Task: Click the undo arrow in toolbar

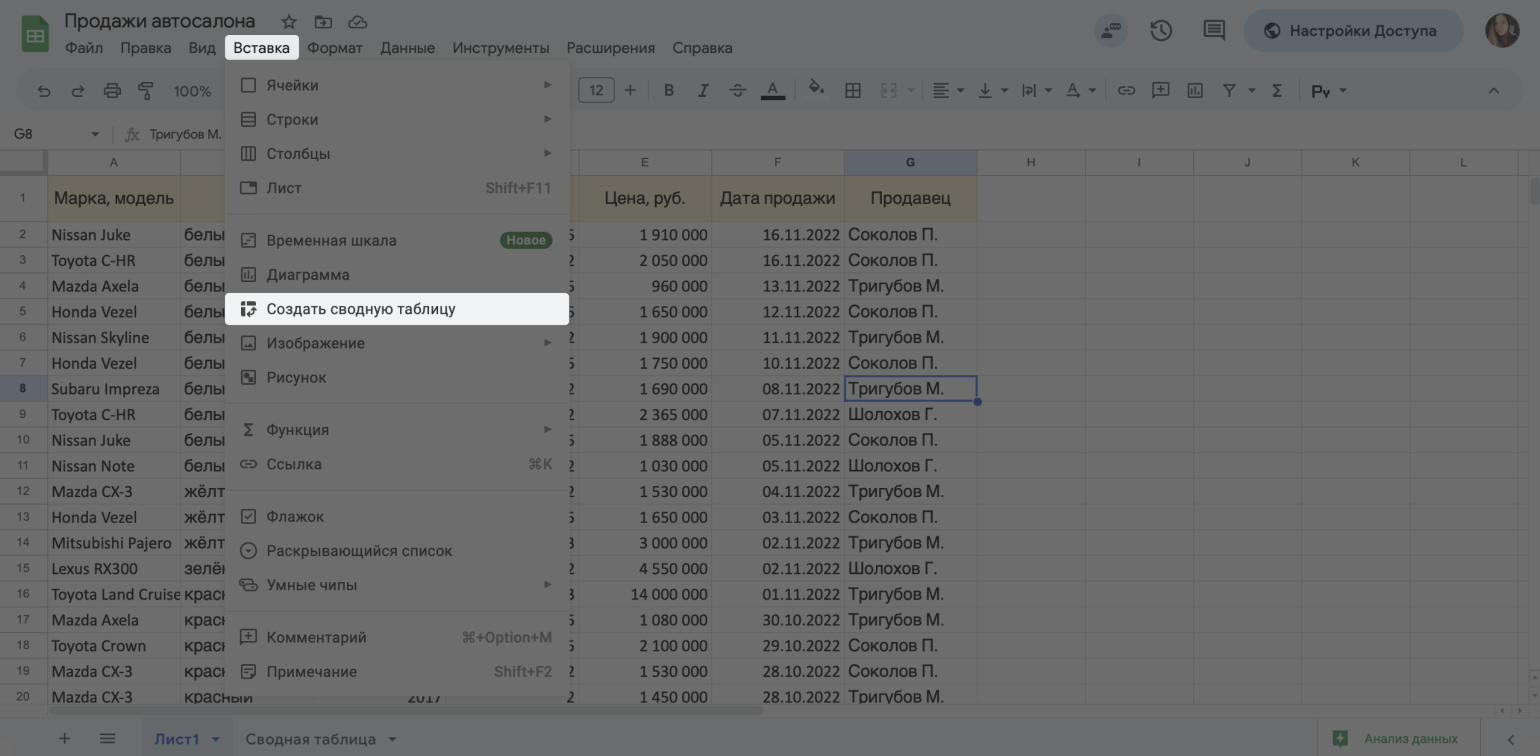Action: [x=44, y=91]
